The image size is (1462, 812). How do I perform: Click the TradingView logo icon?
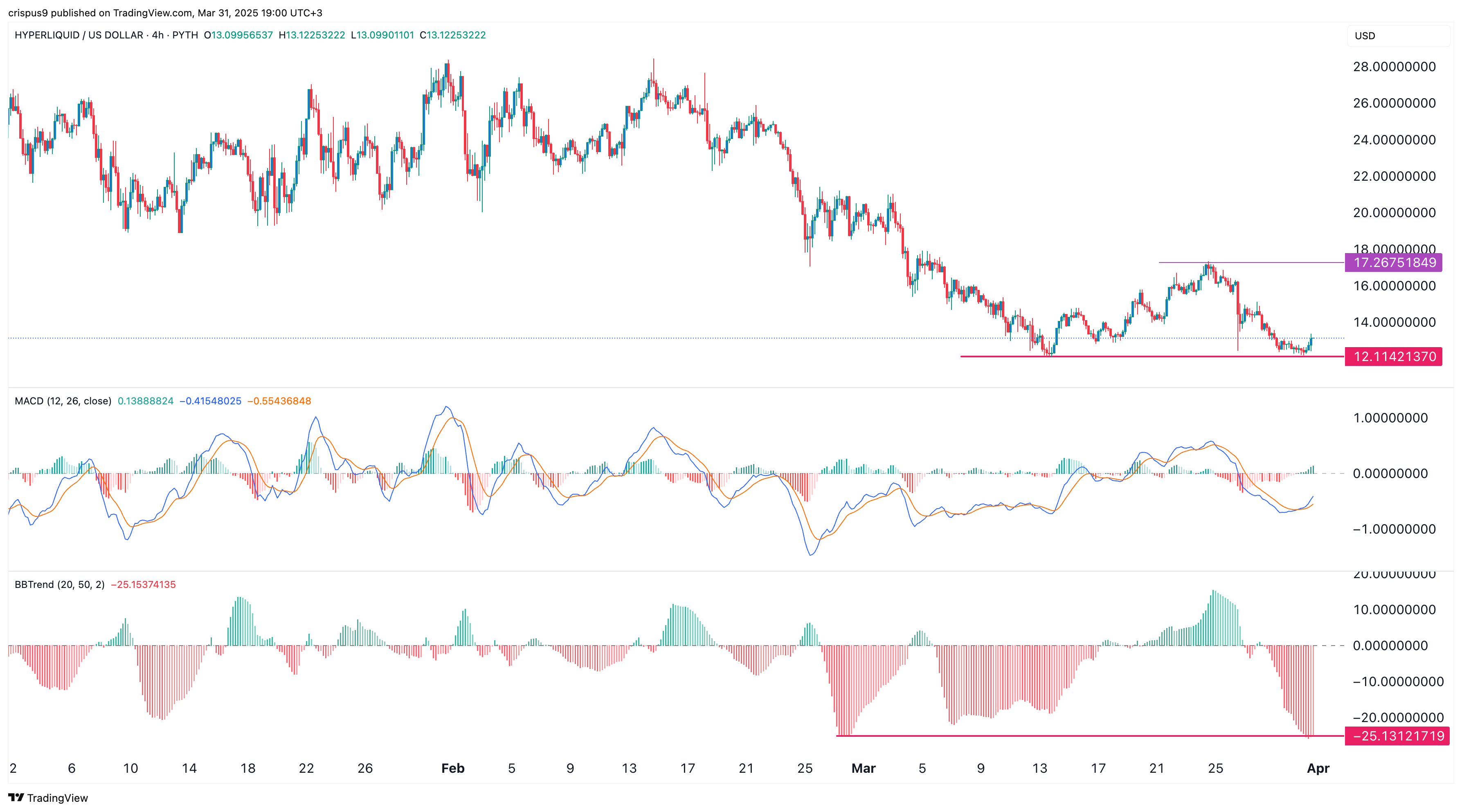click(16, 797)
